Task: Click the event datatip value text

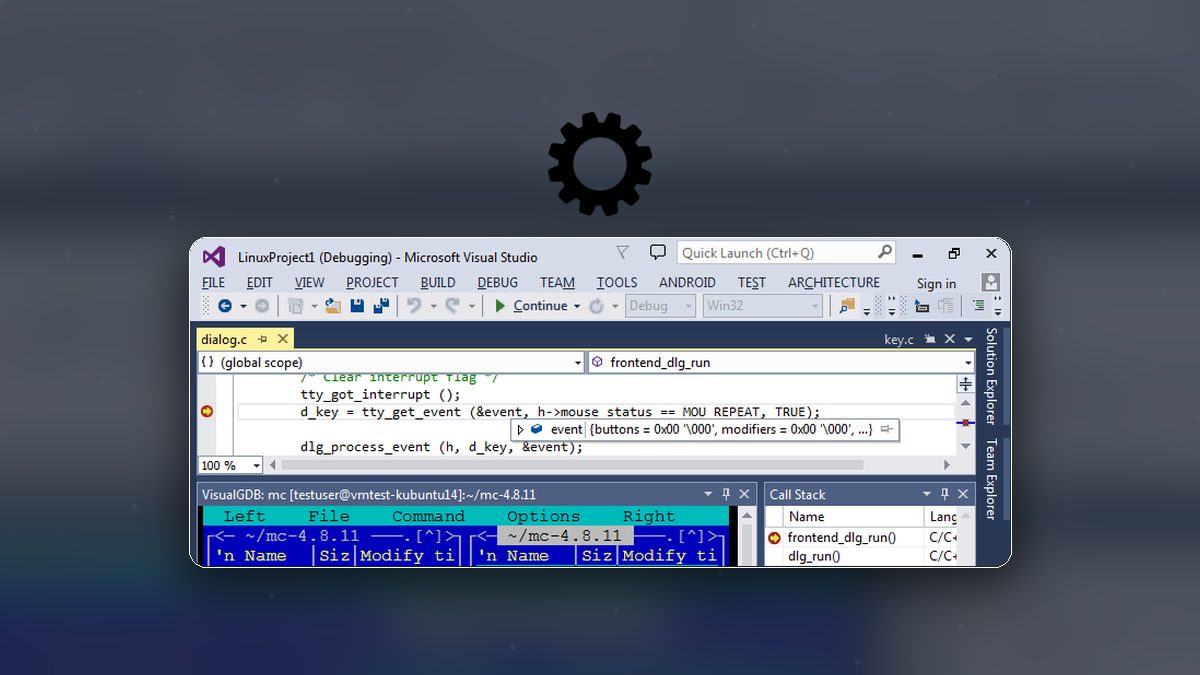Action: coord(731,429)
